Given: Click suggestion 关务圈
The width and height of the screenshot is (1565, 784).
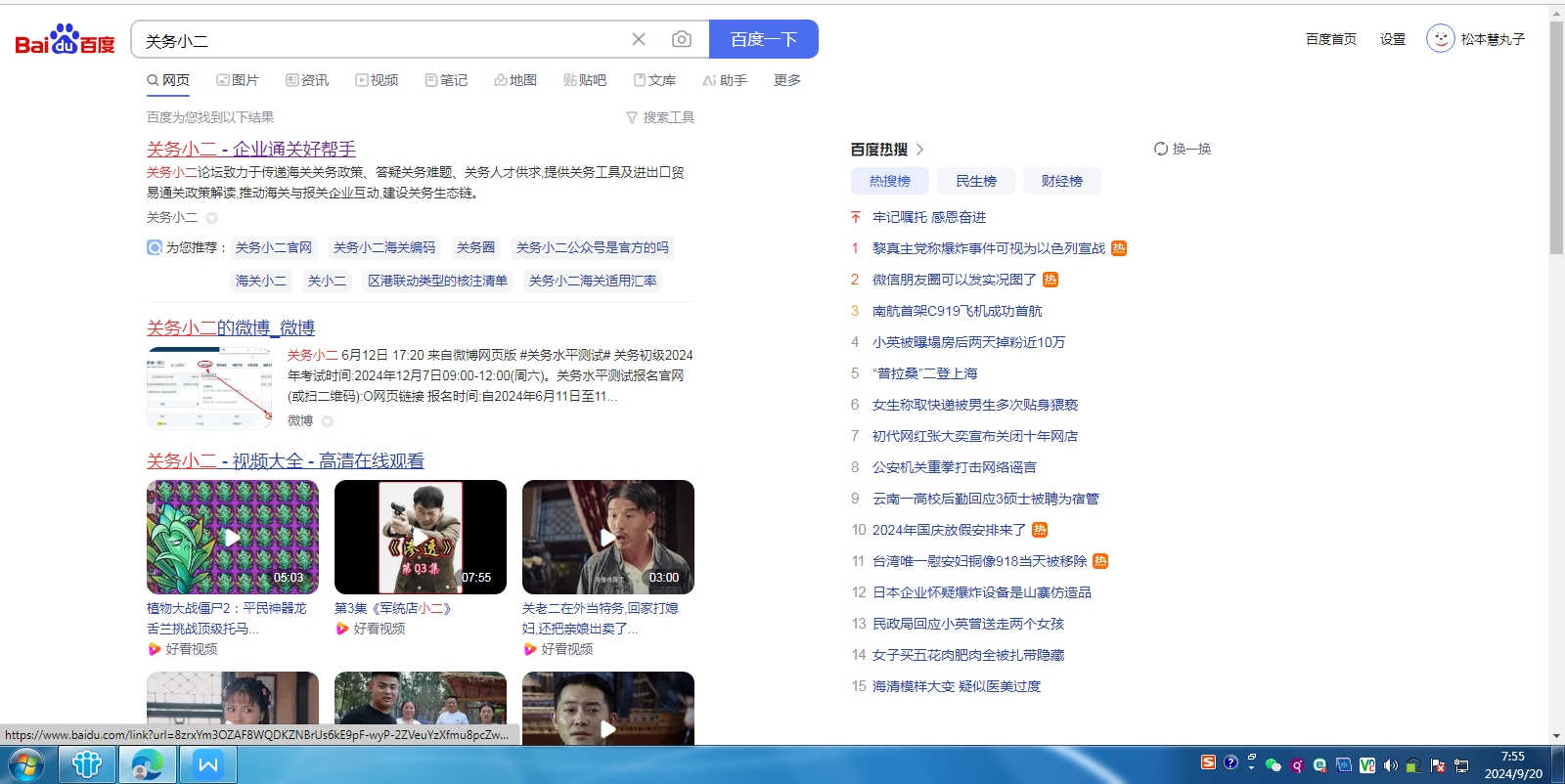Looking at the screenshot, I should click(475, 248).
